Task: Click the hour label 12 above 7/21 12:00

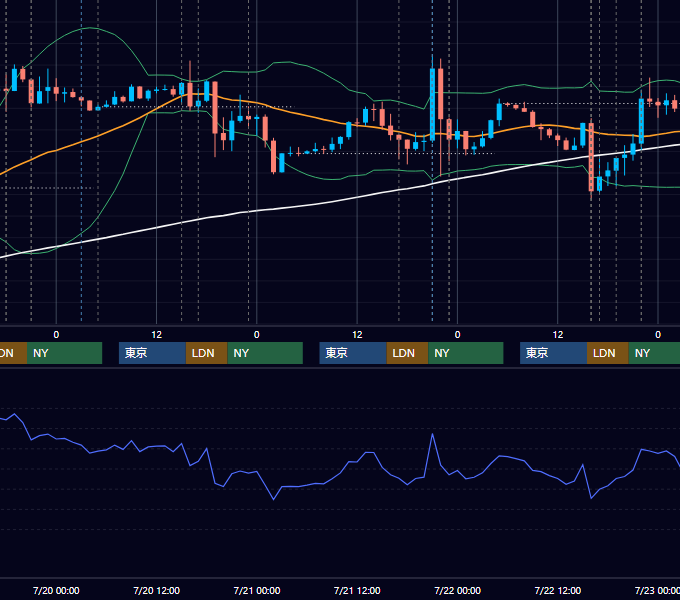Action: [357, 335]
